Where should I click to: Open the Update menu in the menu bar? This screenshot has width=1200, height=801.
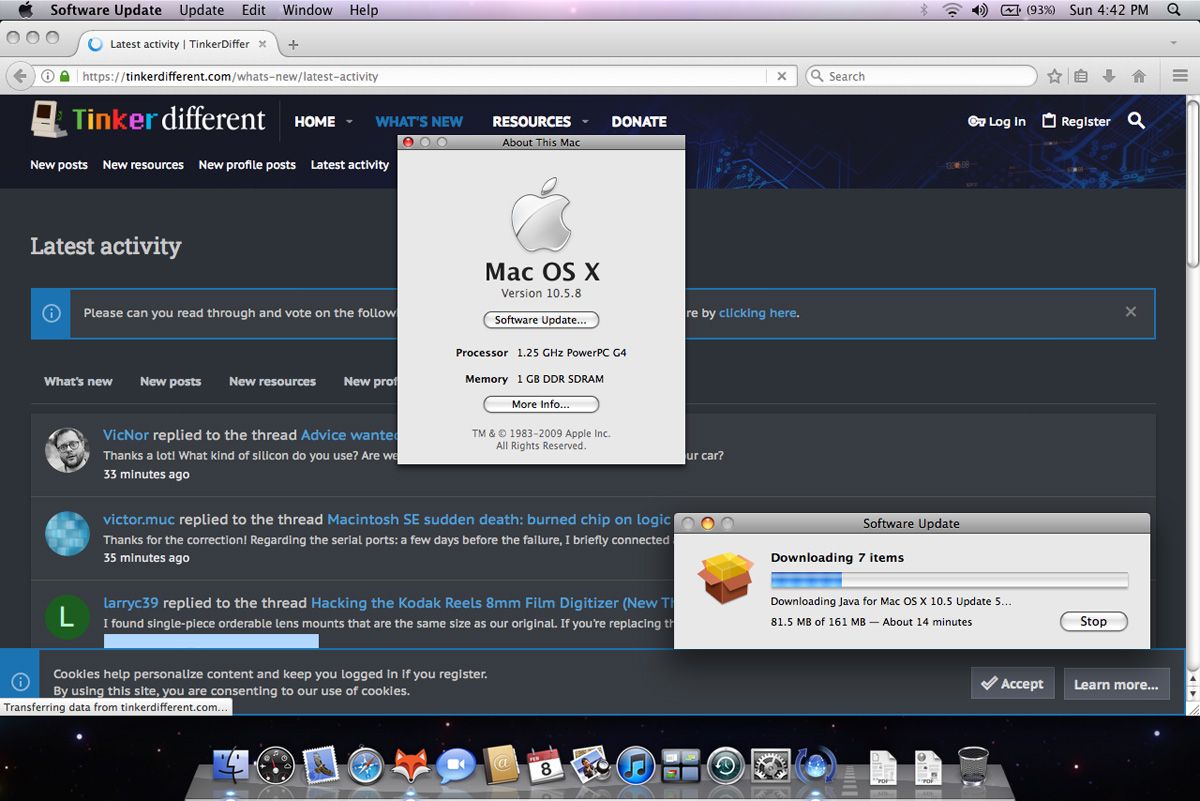201,10
